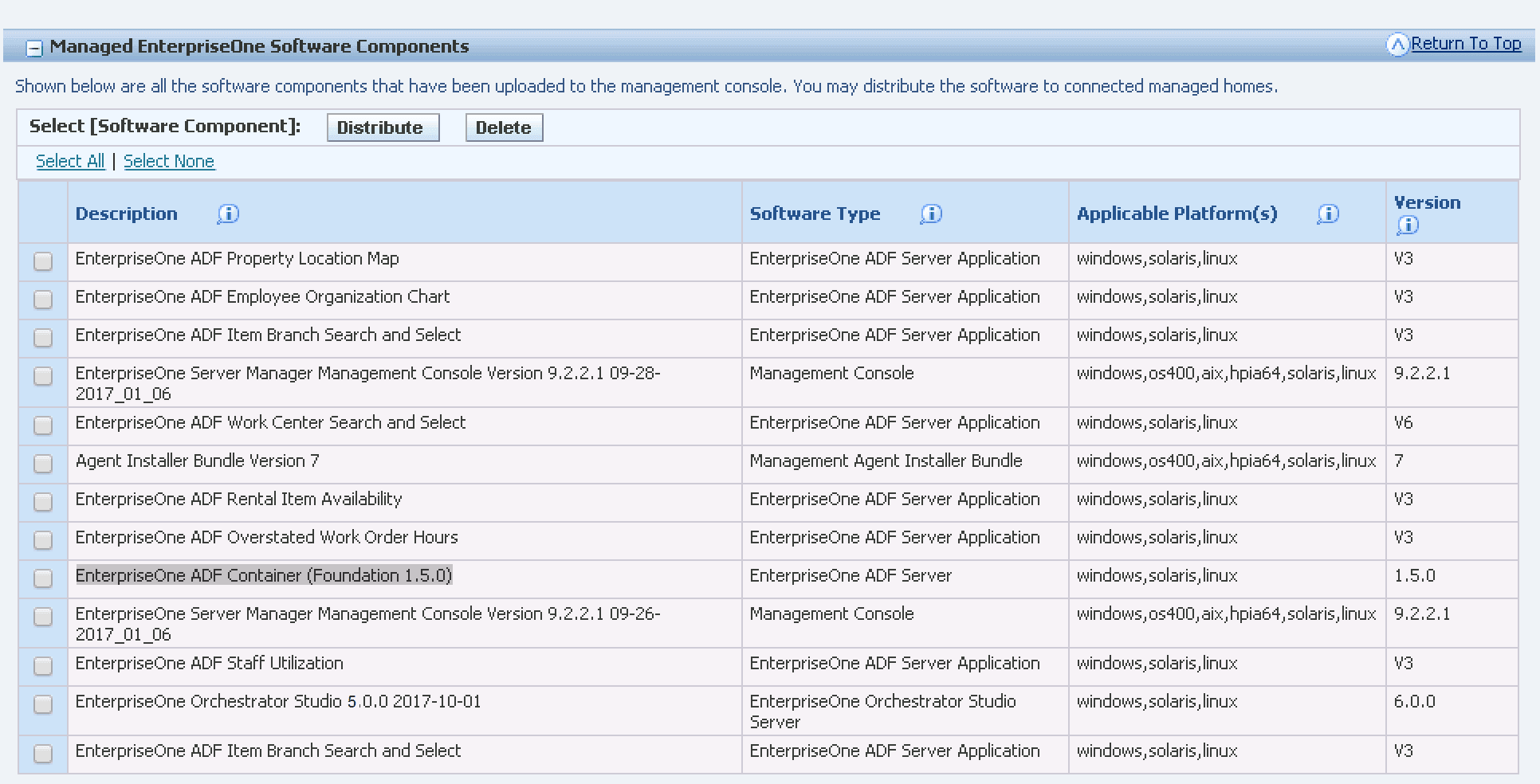Click the Select All link
Screen dimensions: 1540x784
pos(70,161)
